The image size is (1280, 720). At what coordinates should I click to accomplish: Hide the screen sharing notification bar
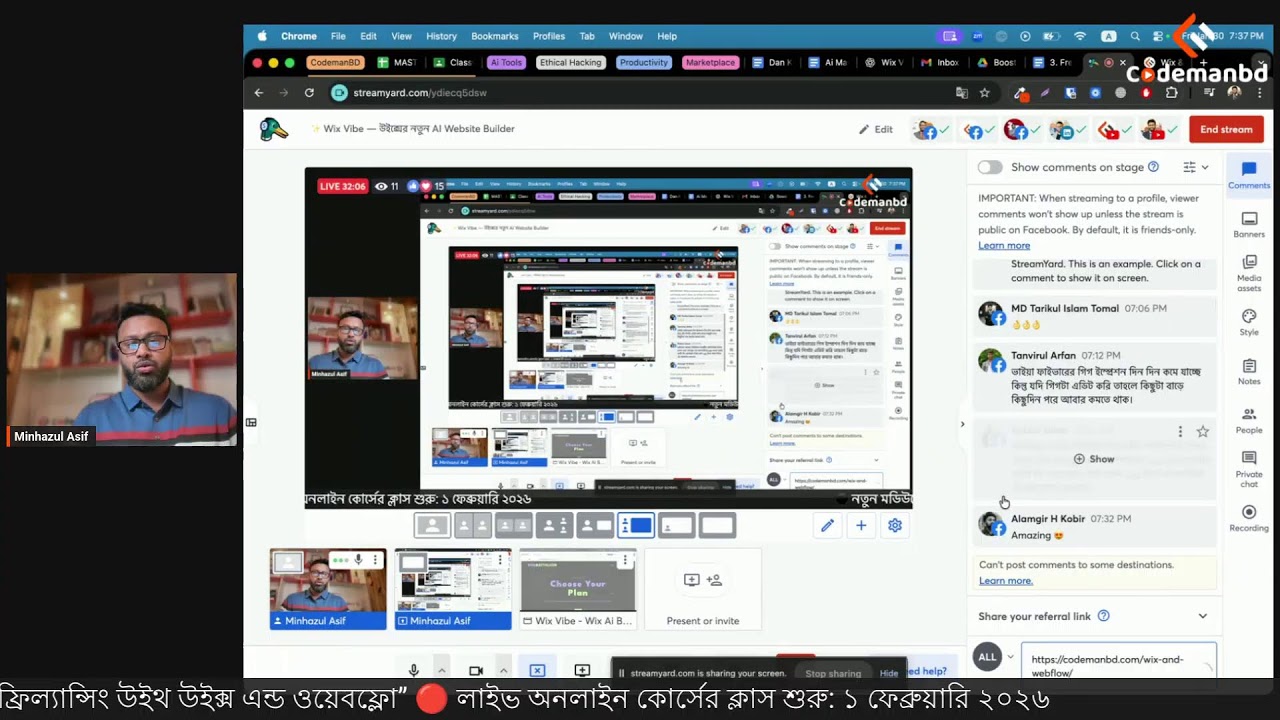point(889,673)
